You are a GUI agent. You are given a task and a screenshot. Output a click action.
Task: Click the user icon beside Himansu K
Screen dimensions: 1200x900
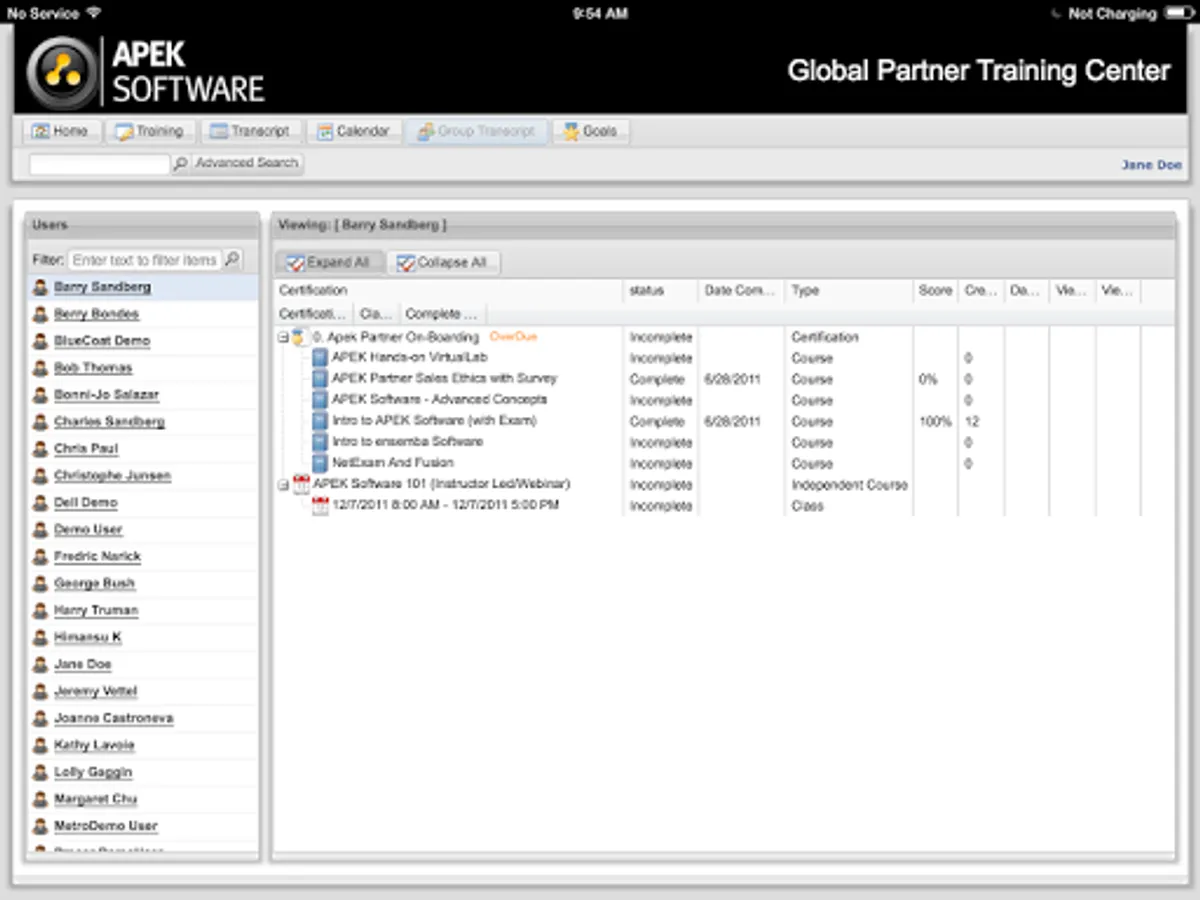coord(40,638)
